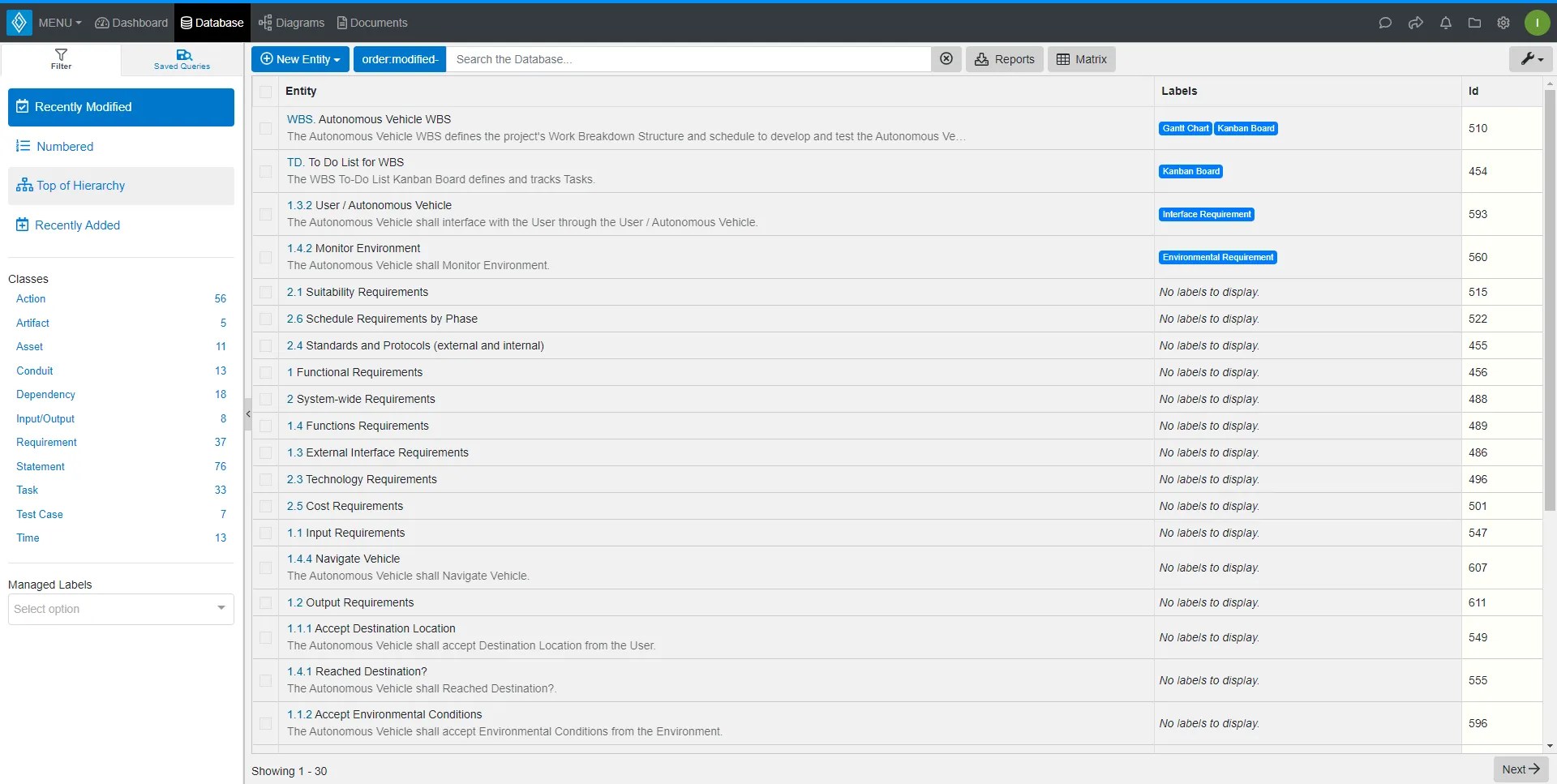Viewport: 1557px width, 784px height.
Task: Check the To Do List for WBS row
Action: pos(265,171)
